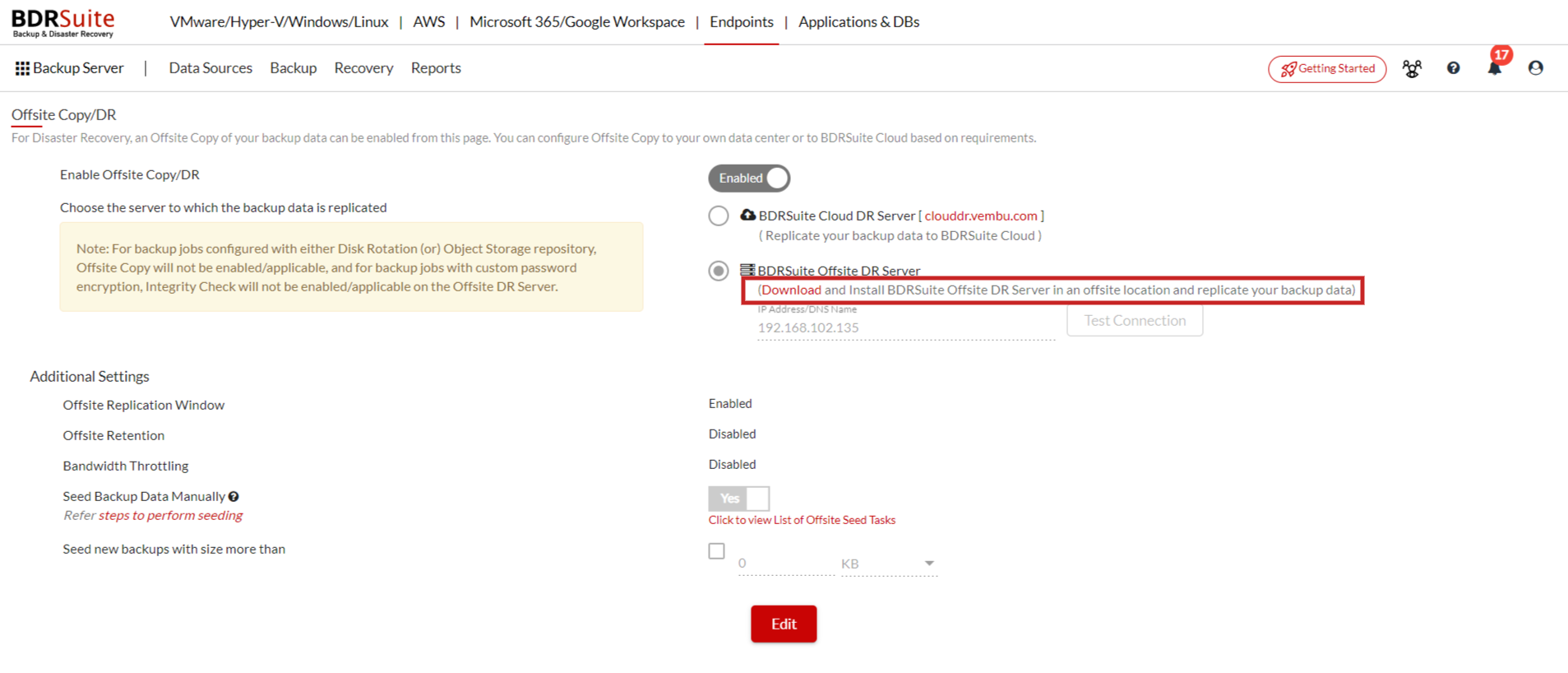Open the KB size unit dropdown
This screenshot has width=1568, height=673.
coord(889,564)
